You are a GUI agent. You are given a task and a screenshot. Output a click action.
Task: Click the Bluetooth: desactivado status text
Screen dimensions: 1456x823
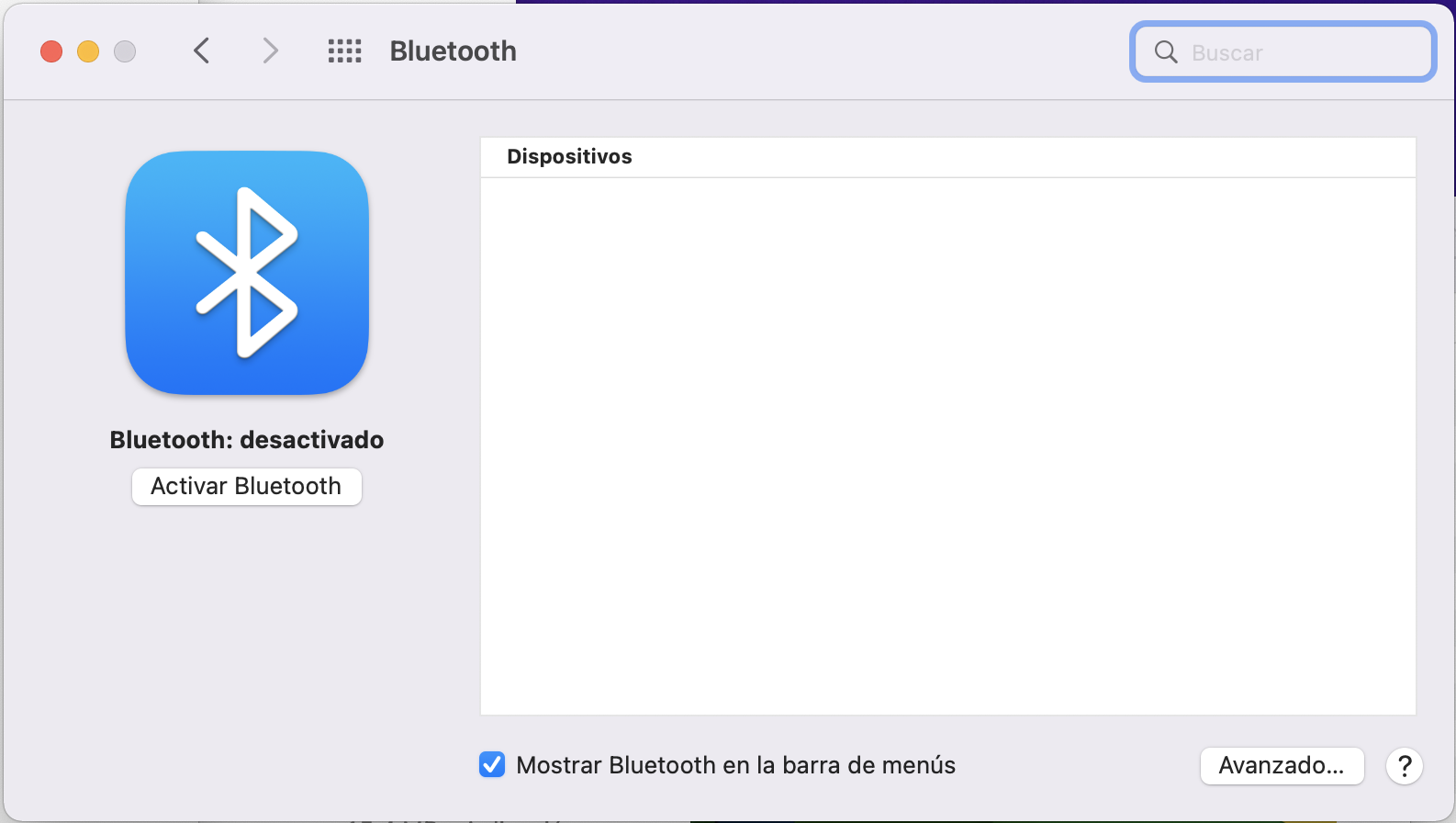(247, 440)
